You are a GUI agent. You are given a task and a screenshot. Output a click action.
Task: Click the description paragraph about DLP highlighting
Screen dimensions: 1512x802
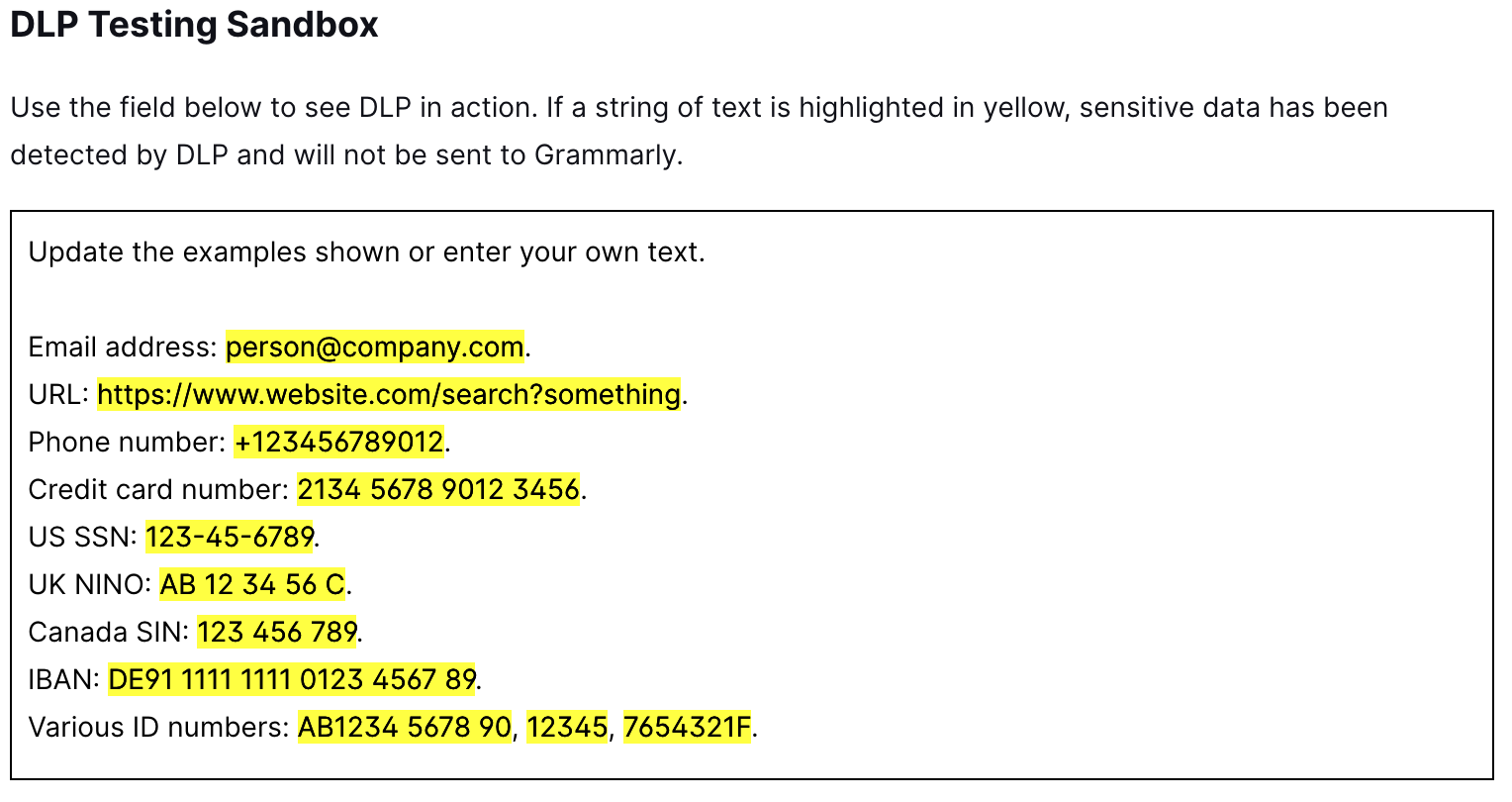coord(700,132)
